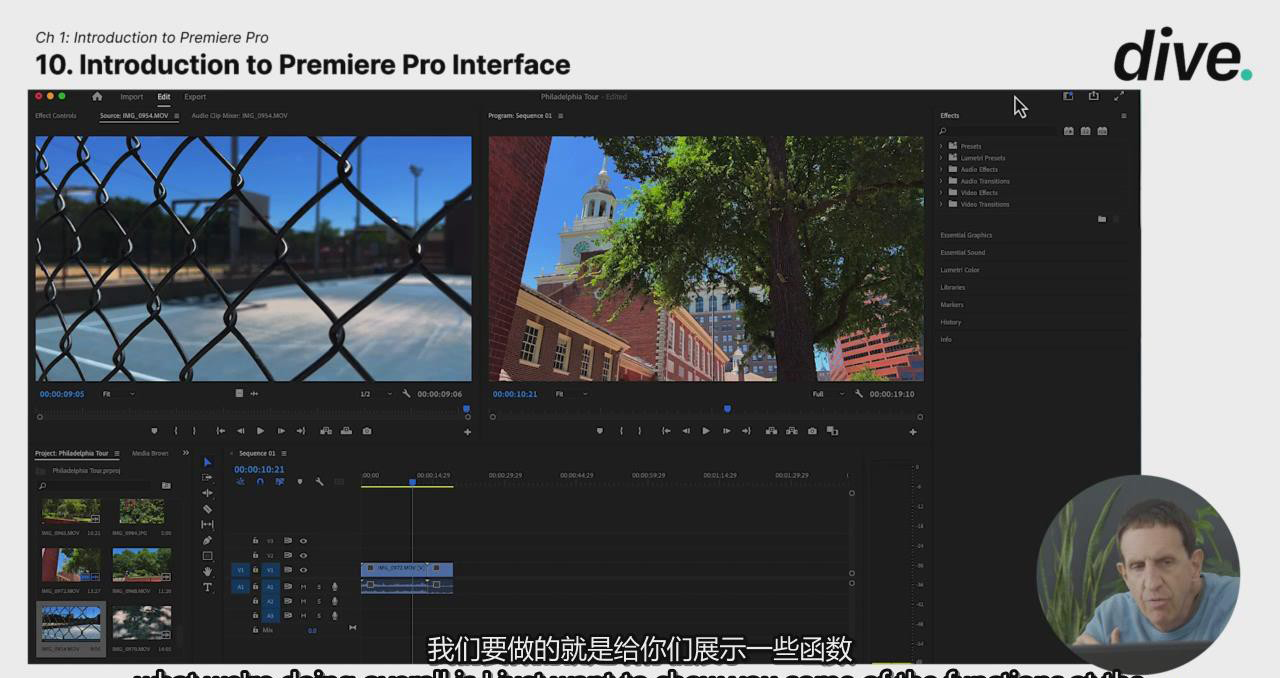1280x678 pixels.
Task: Open Program monitor wrench settings
Action: tap(859, 394)
